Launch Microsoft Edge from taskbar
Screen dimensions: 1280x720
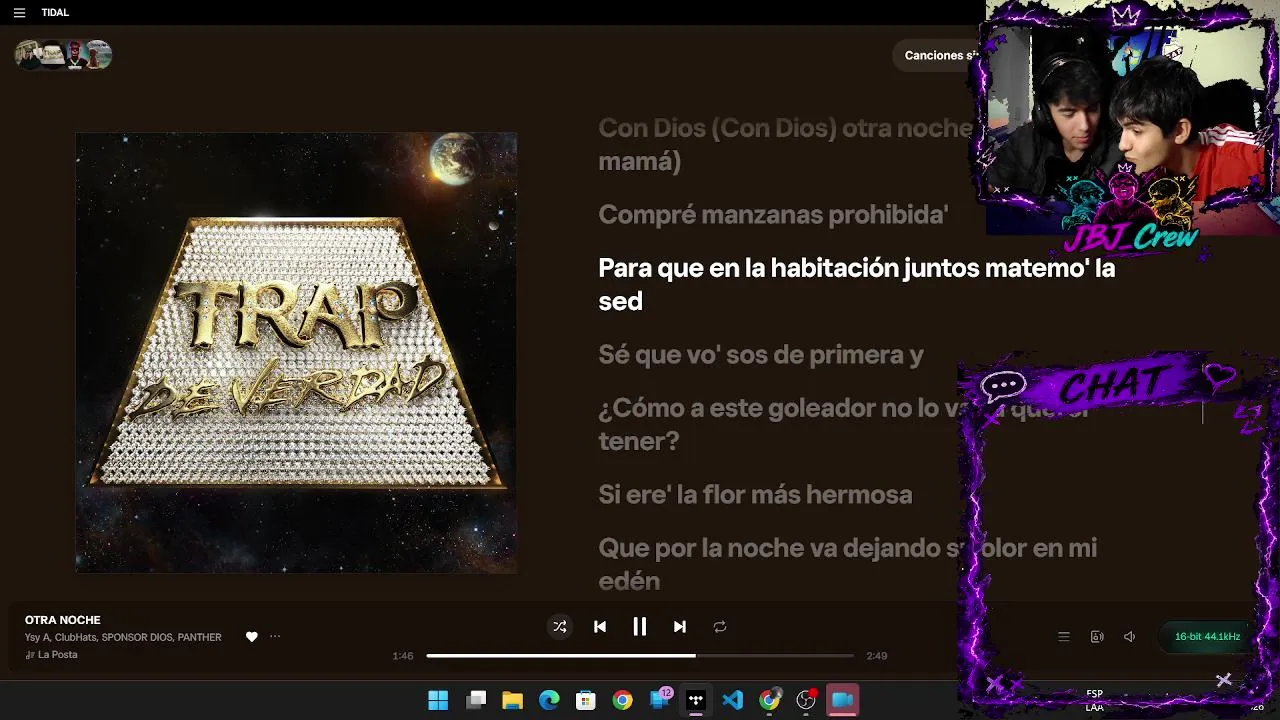click(549, 700)
